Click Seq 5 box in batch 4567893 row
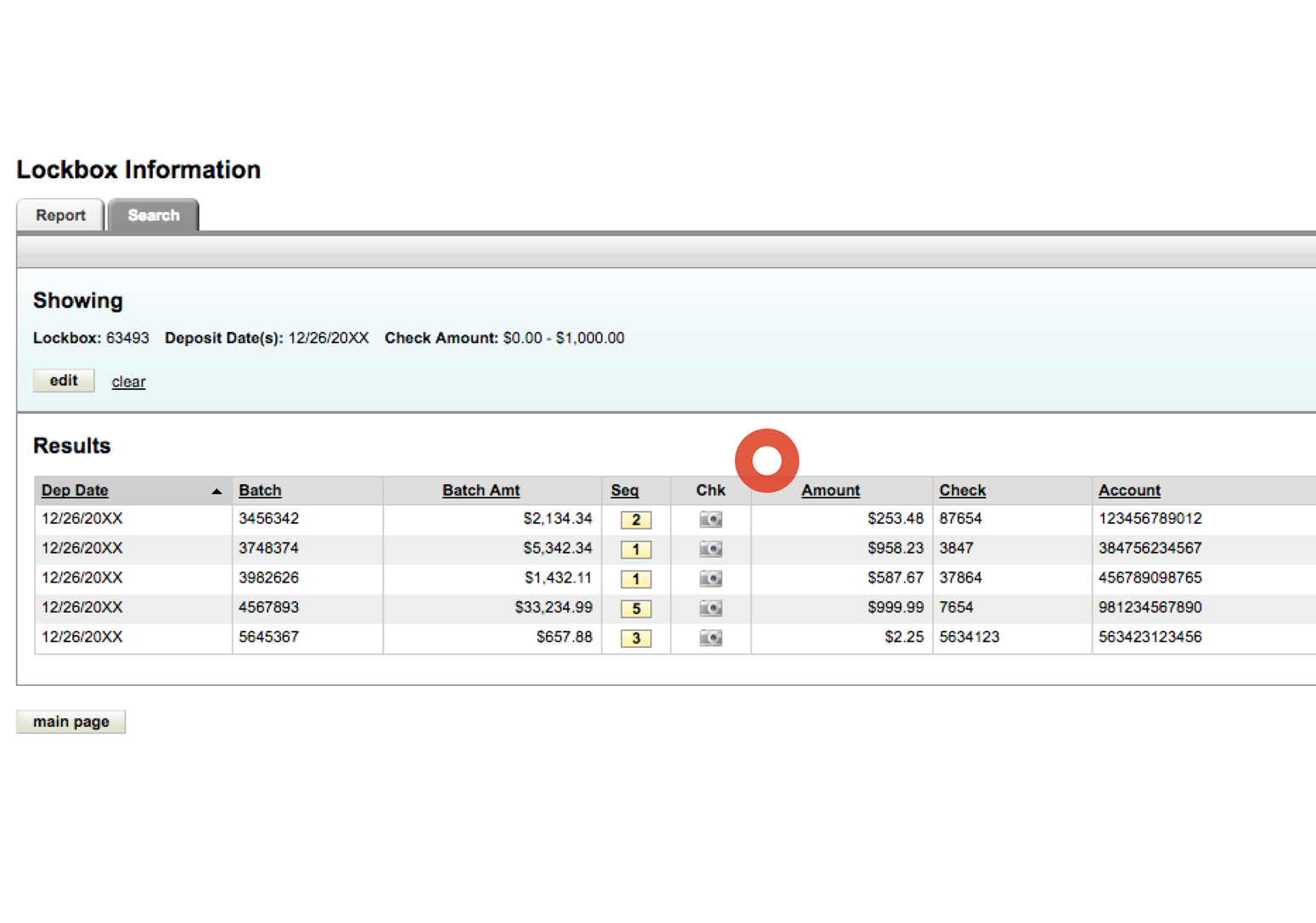The height and width of the screenshot is (923, 1316). coord(636,609)
